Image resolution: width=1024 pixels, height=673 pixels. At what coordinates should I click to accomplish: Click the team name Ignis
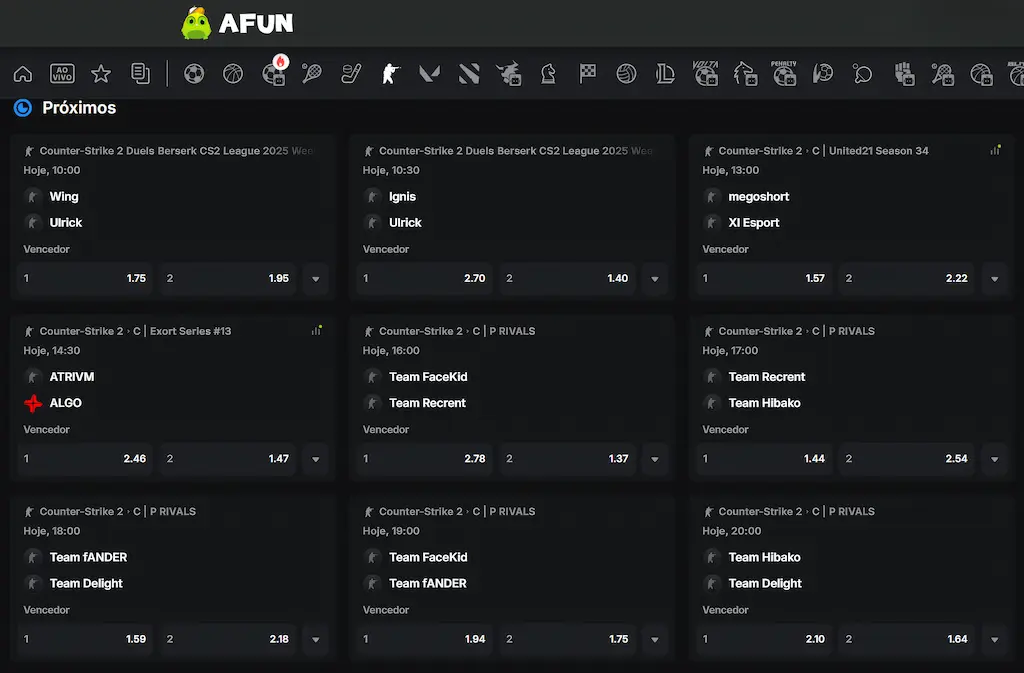[402, 196]
